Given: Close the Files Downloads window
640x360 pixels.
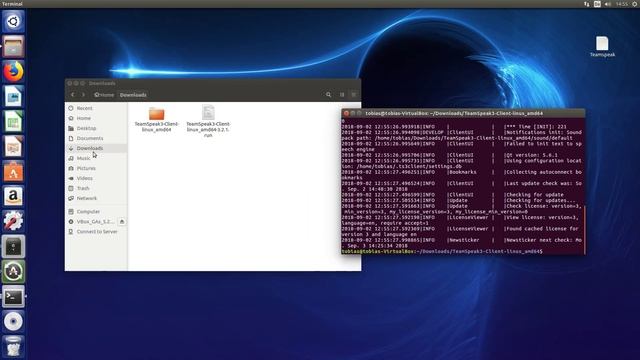Looking at the screenshot, I should click(x=70, y=83).
